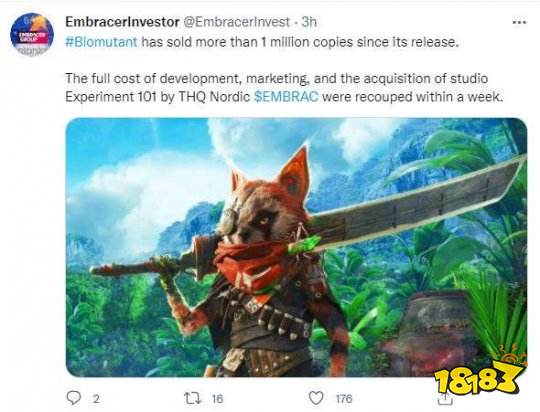Click the 18183 watermark logo
Viewport: 540px width, 412px height.
[x=480, y=377]
